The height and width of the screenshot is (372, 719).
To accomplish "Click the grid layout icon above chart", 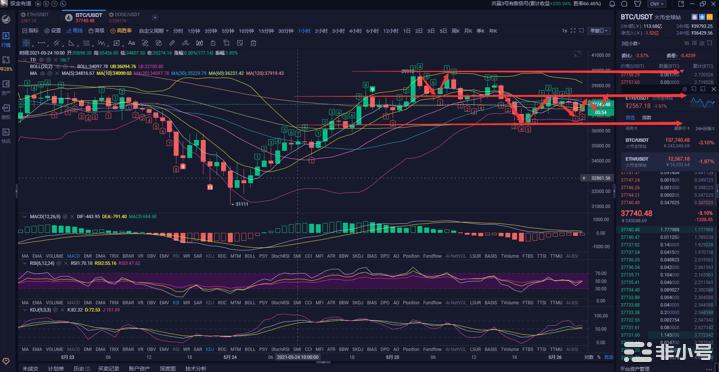I will click(573, 31).
